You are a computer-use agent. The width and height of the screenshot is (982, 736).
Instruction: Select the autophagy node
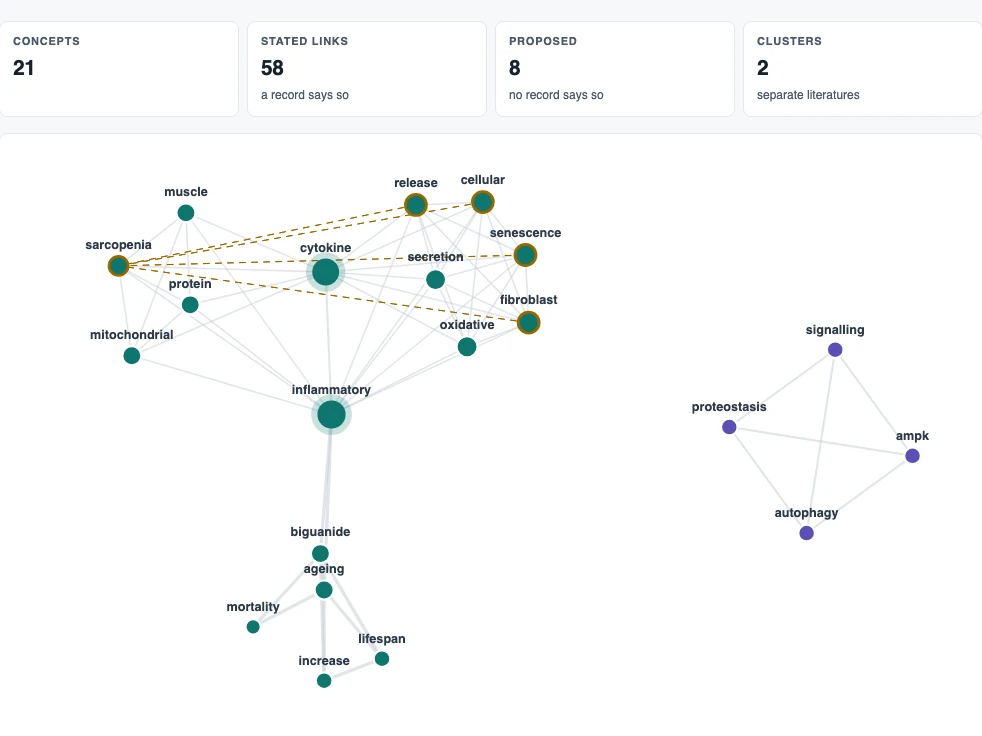(x=807, y=533)
